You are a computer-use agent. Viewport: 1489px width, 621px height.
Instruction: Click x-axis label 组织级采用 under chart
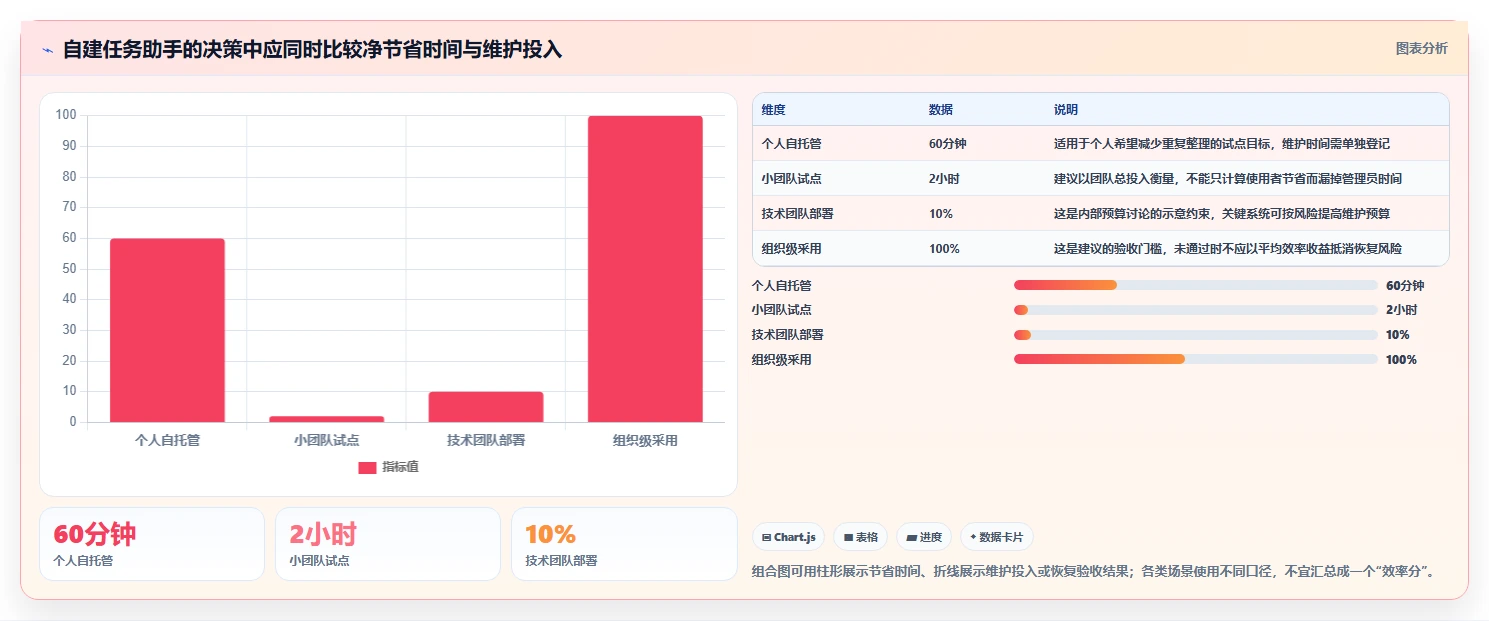pos(645,440)
